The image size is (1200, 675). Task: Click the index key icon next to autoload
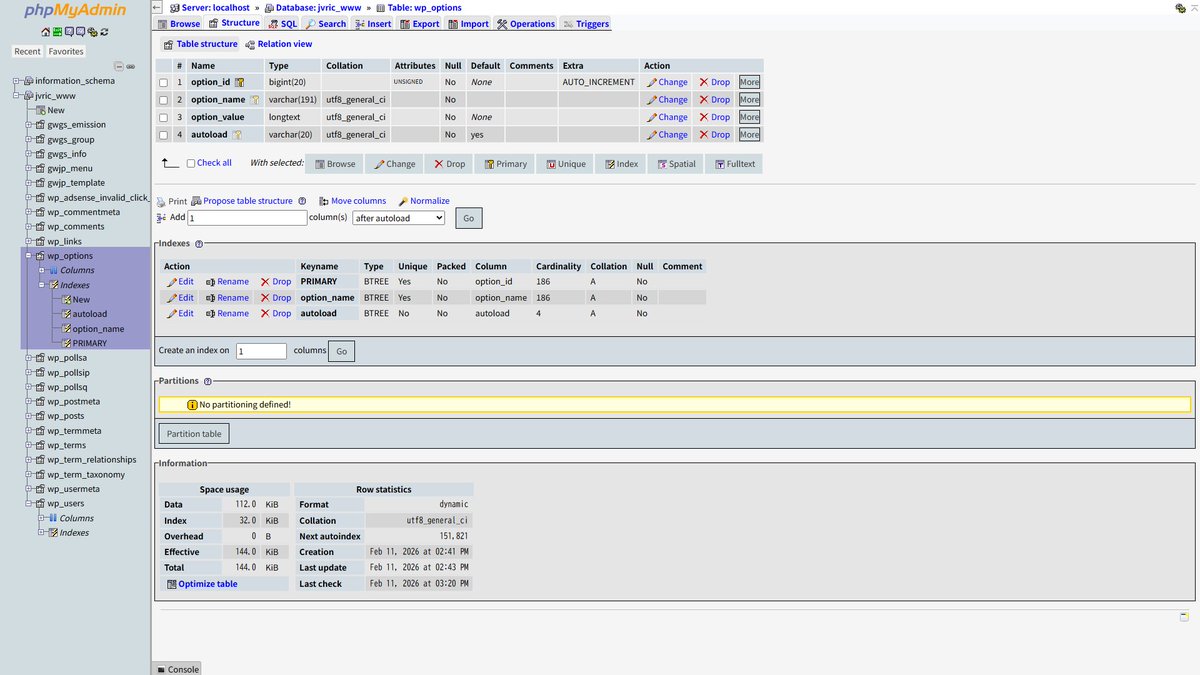click(238, 135)
